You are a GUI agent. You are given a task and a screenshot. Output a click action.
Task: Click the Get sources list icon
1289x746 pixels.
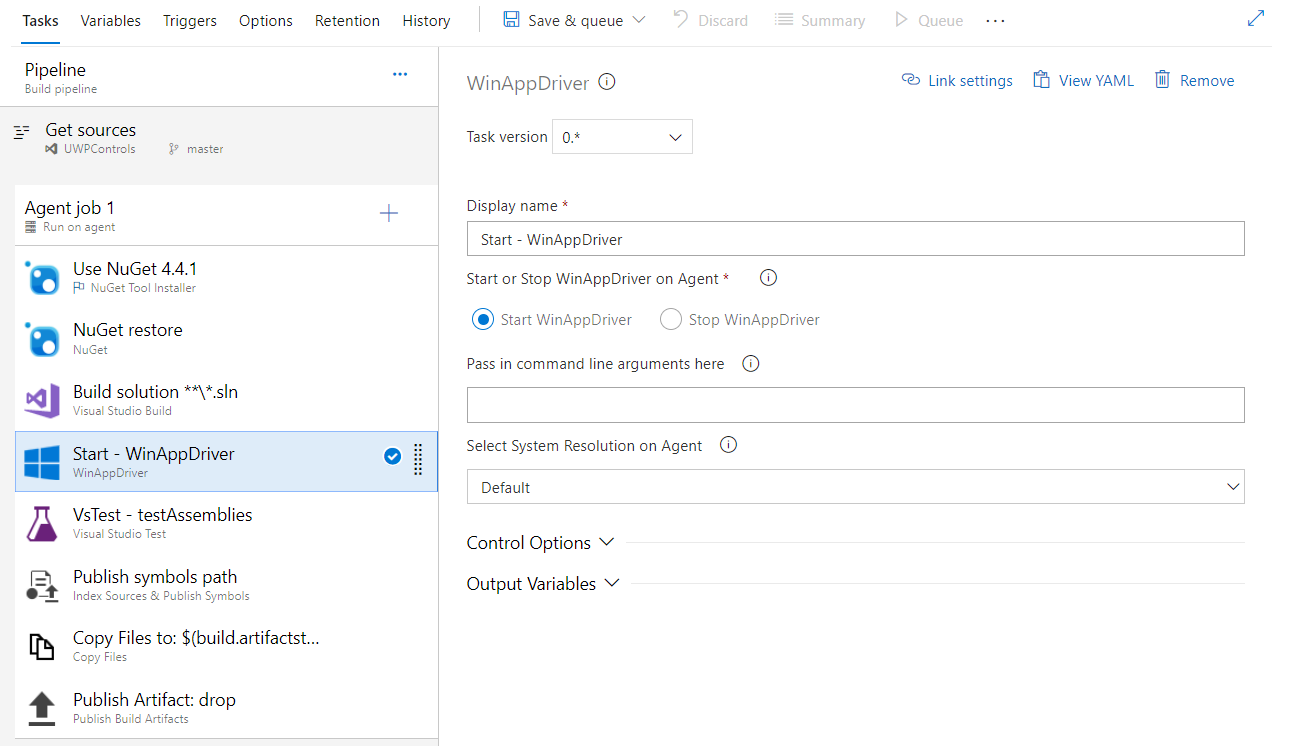[22, 131]
